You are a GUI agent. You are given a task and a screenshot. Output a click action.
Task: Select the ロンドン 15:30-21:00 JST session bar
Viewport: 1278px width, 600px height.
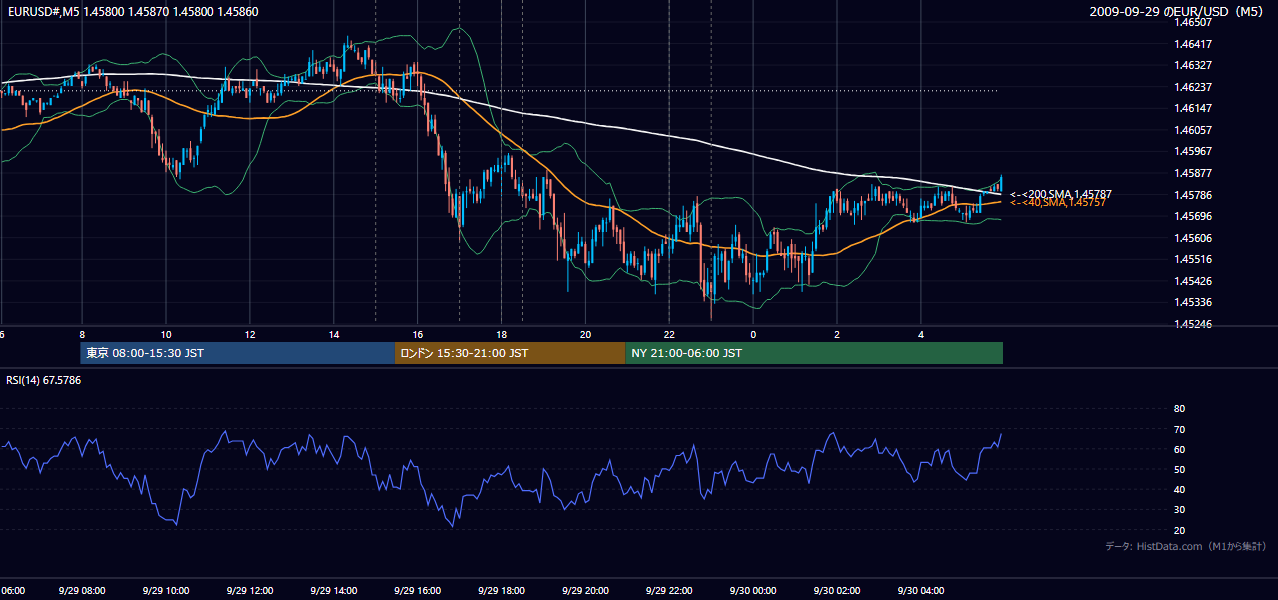point(510,353)
